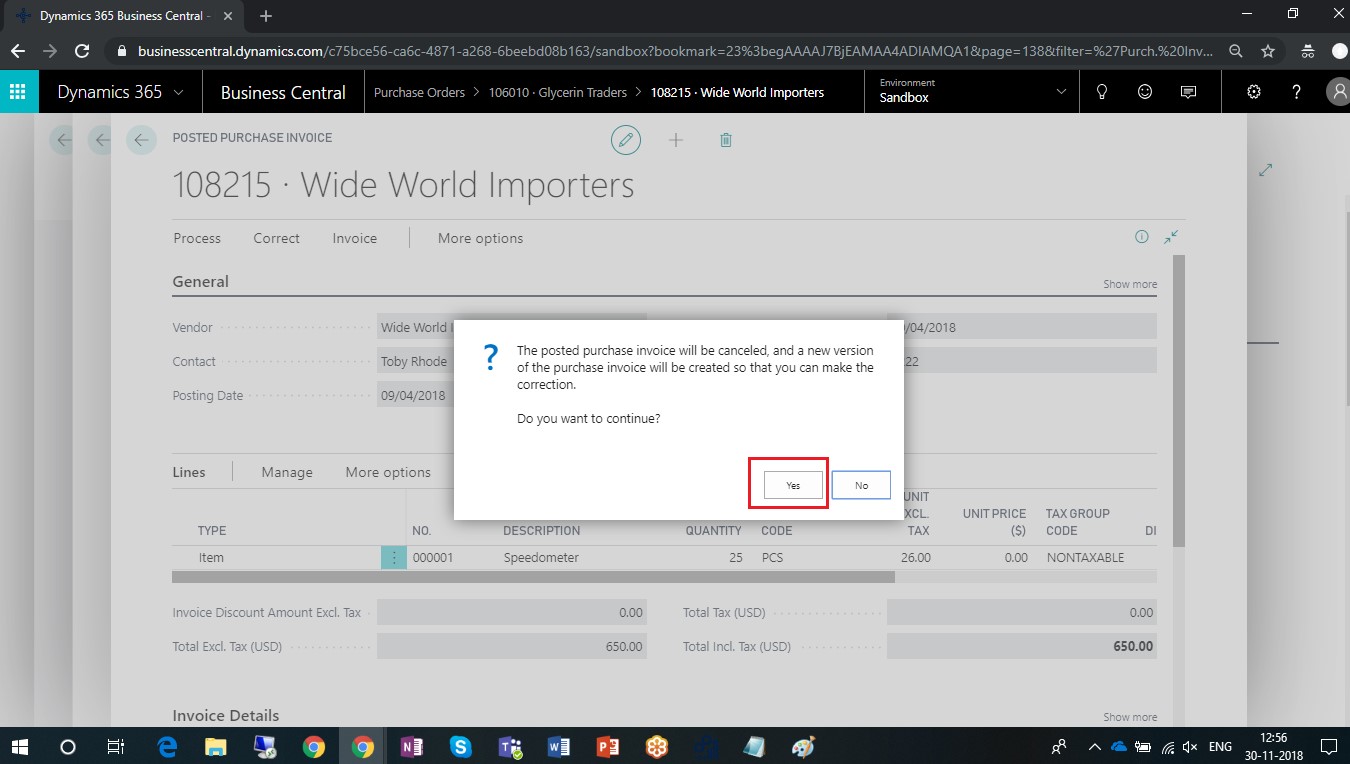Open OneNote from the taskbar
Viewport: 1350px width, 764px height.
[411, 746]
